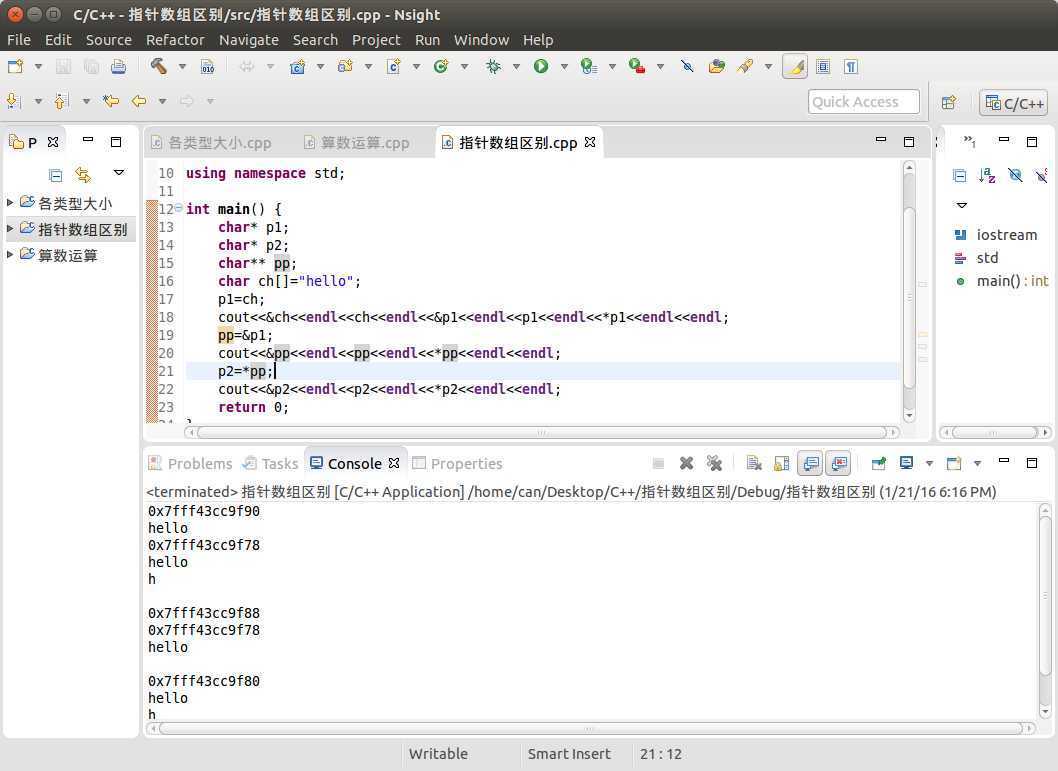Click the Last Edit Location icon

(111, 101)
